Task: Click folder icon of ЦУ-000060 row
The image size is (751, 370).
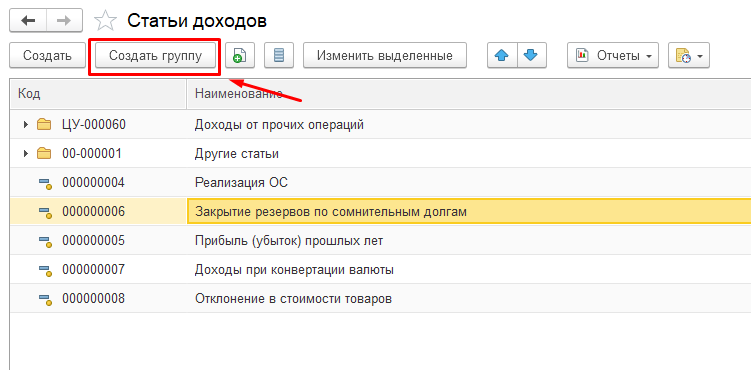Action: point(44,125)
